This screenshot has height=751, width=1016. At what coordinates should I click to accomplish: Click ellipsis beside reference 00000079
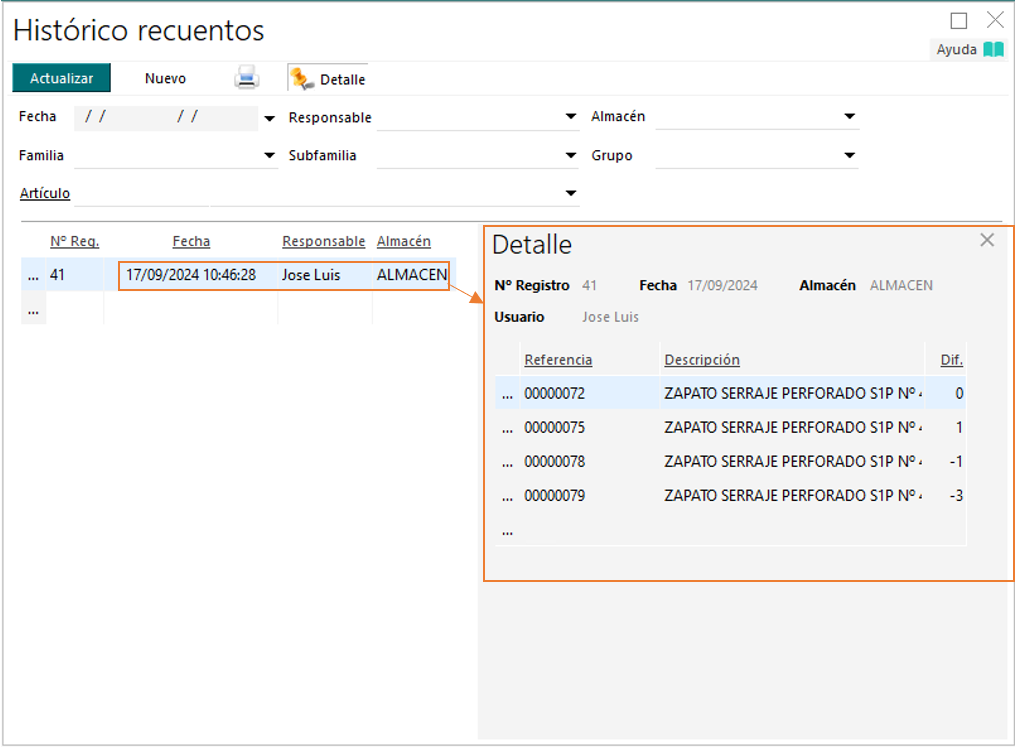(507, 496)
